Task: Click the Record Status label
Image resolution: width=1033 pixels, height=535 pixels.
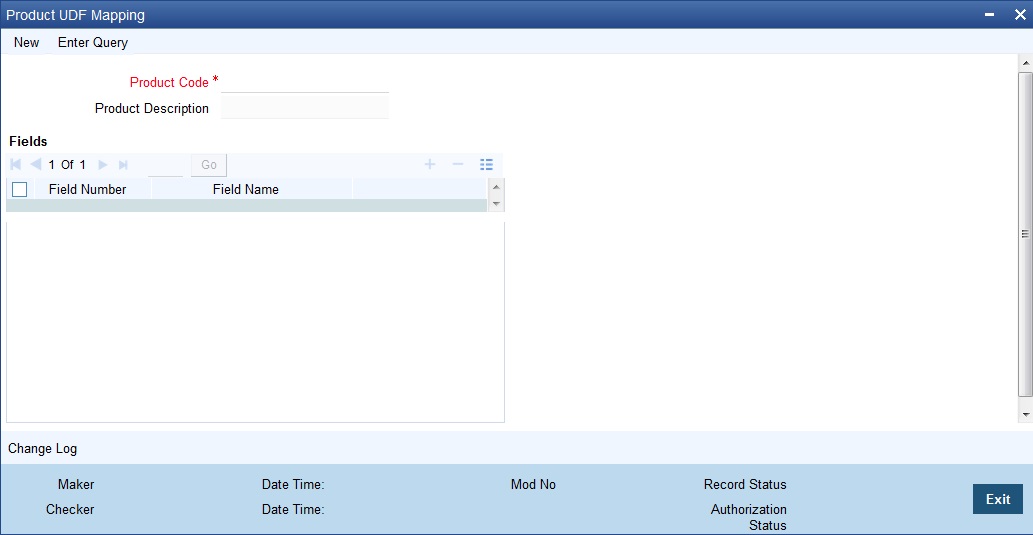Action: 745,484
